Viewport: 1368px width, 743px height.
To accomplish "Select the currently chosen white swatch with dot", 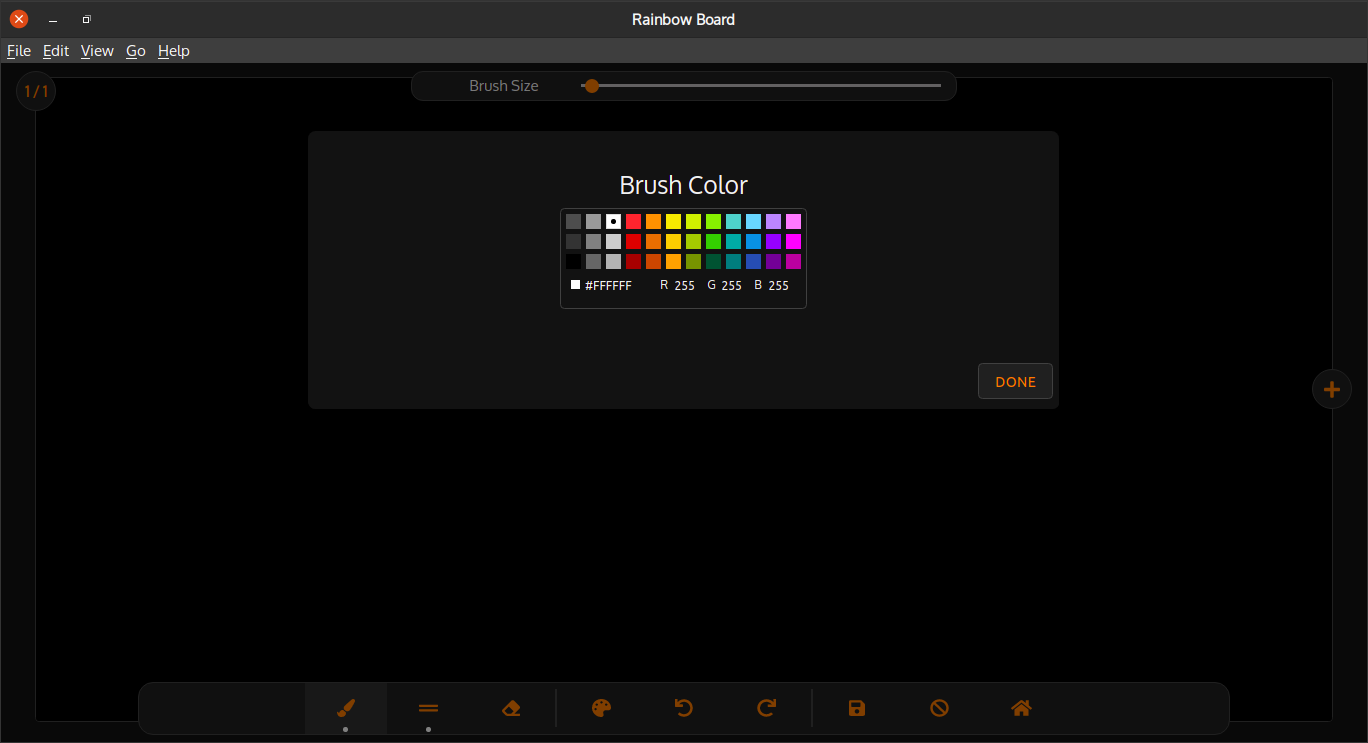I will pos(613,222).
